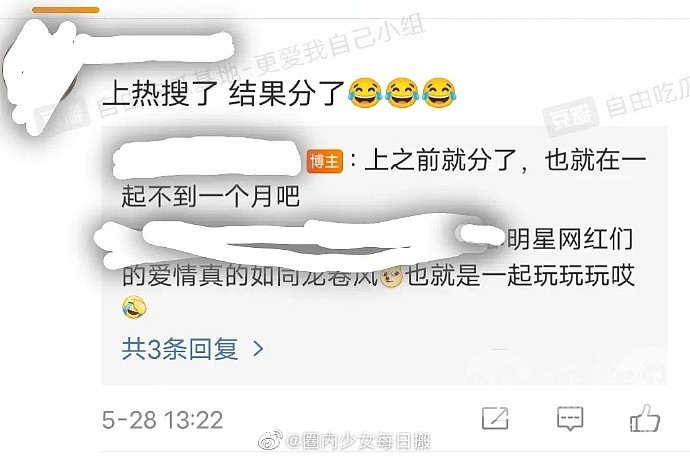Click the tilted laughing emoji ending the reply
690x457 pixels.
[x=134, y=307]
